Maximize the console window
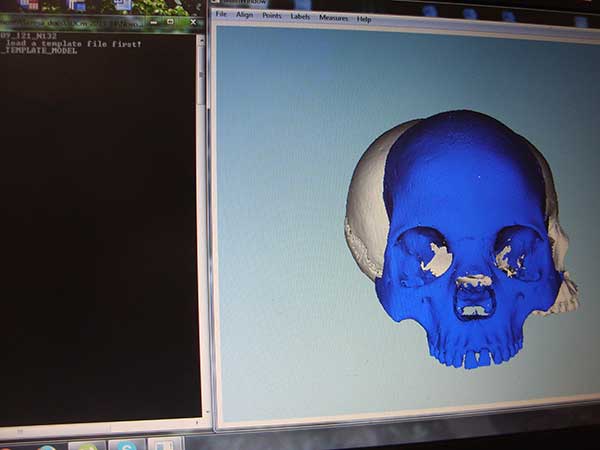This screenshot has height=450, width=600. tap(168, 20)
